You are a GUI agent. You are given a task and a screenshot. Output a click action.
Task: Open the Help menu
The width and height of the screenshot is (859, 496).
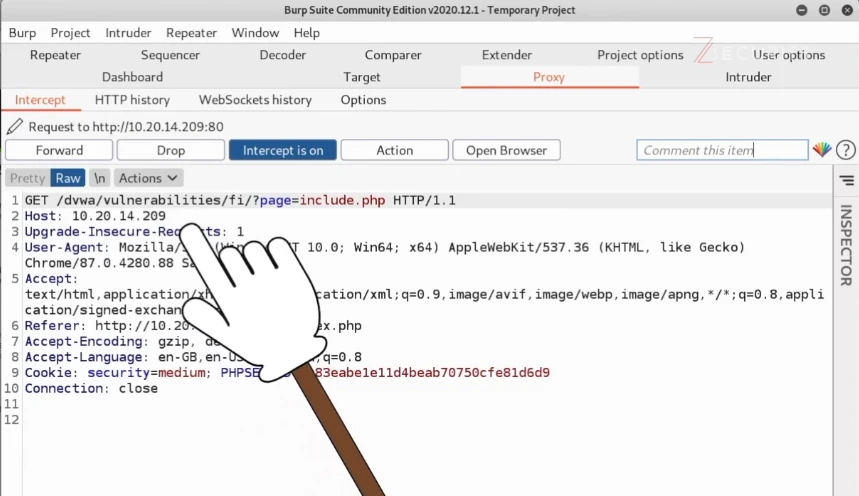click(x=306, y=33)
